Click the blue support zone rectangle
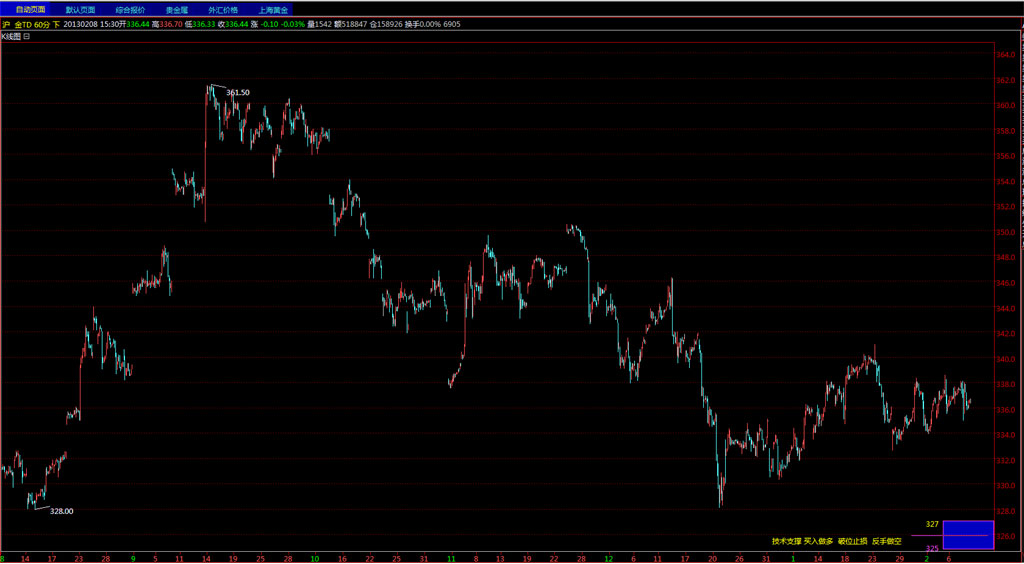 tap(967, 535)
